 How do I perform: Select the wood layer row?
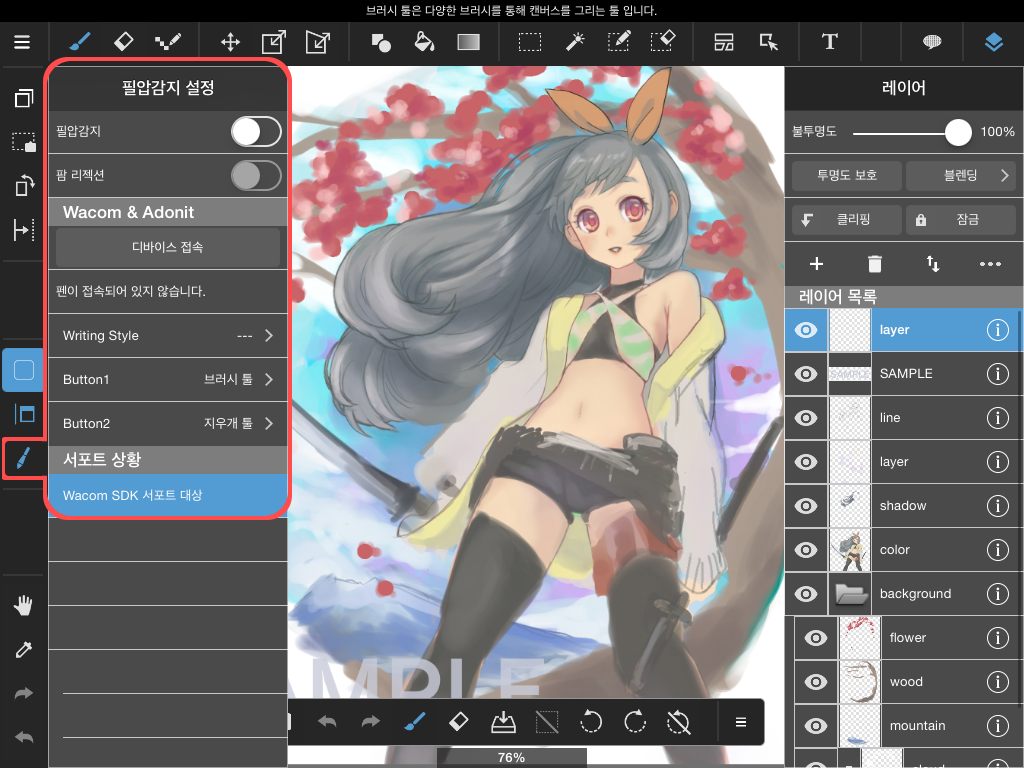click(909, 682)
